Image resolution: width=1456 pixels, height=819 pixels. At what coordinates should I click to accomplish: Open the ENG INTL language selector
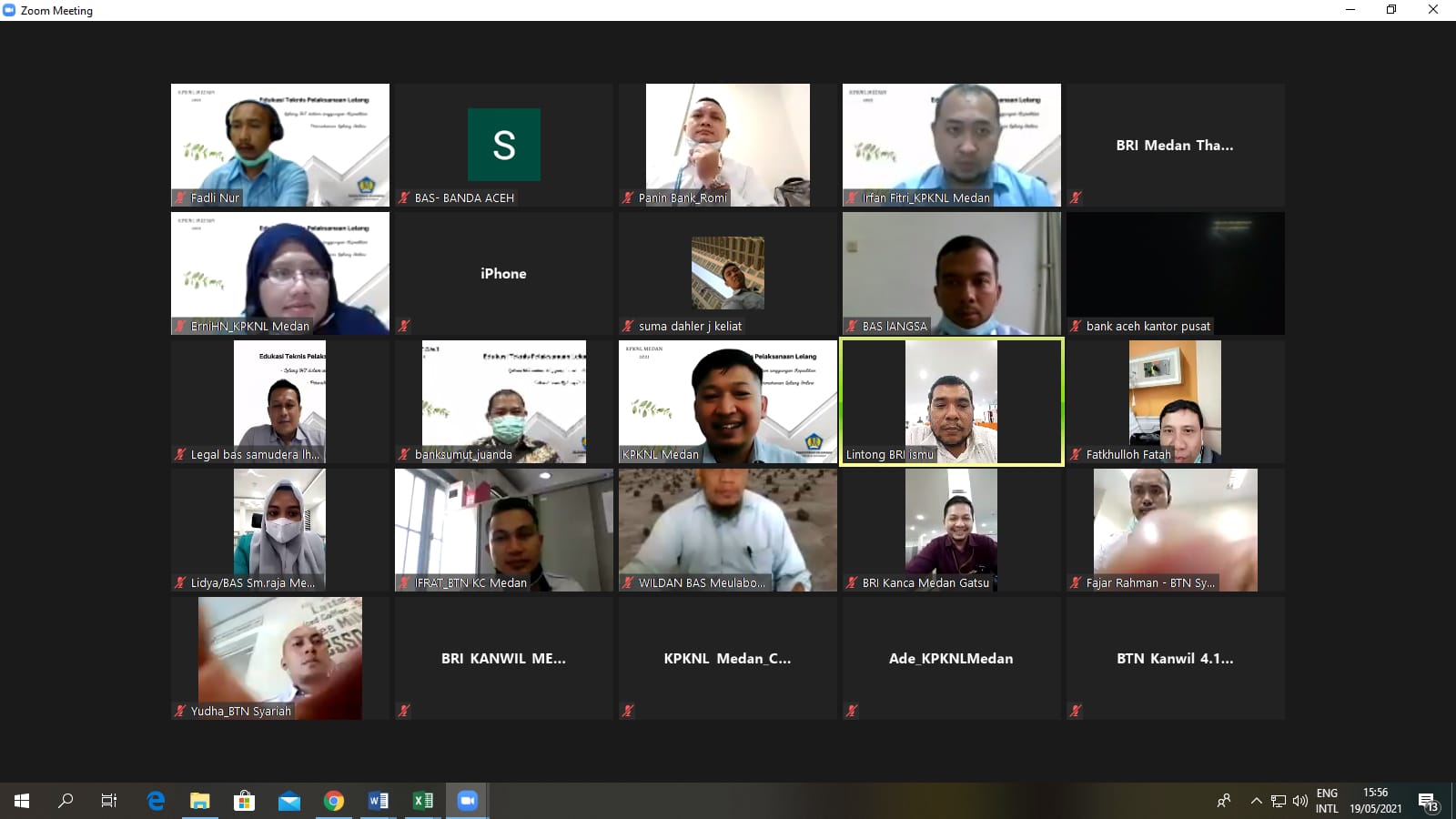pos(1327,801)
